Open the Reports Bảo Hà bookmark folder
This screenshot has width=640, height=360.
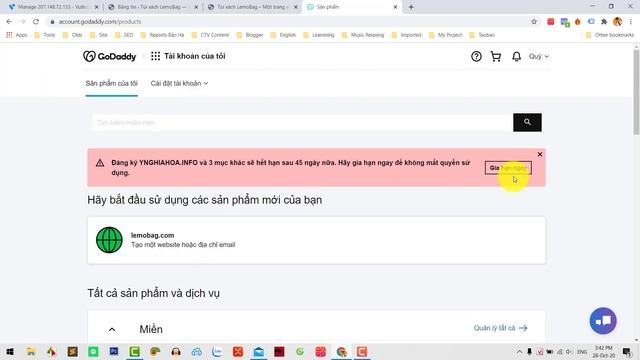162,35
